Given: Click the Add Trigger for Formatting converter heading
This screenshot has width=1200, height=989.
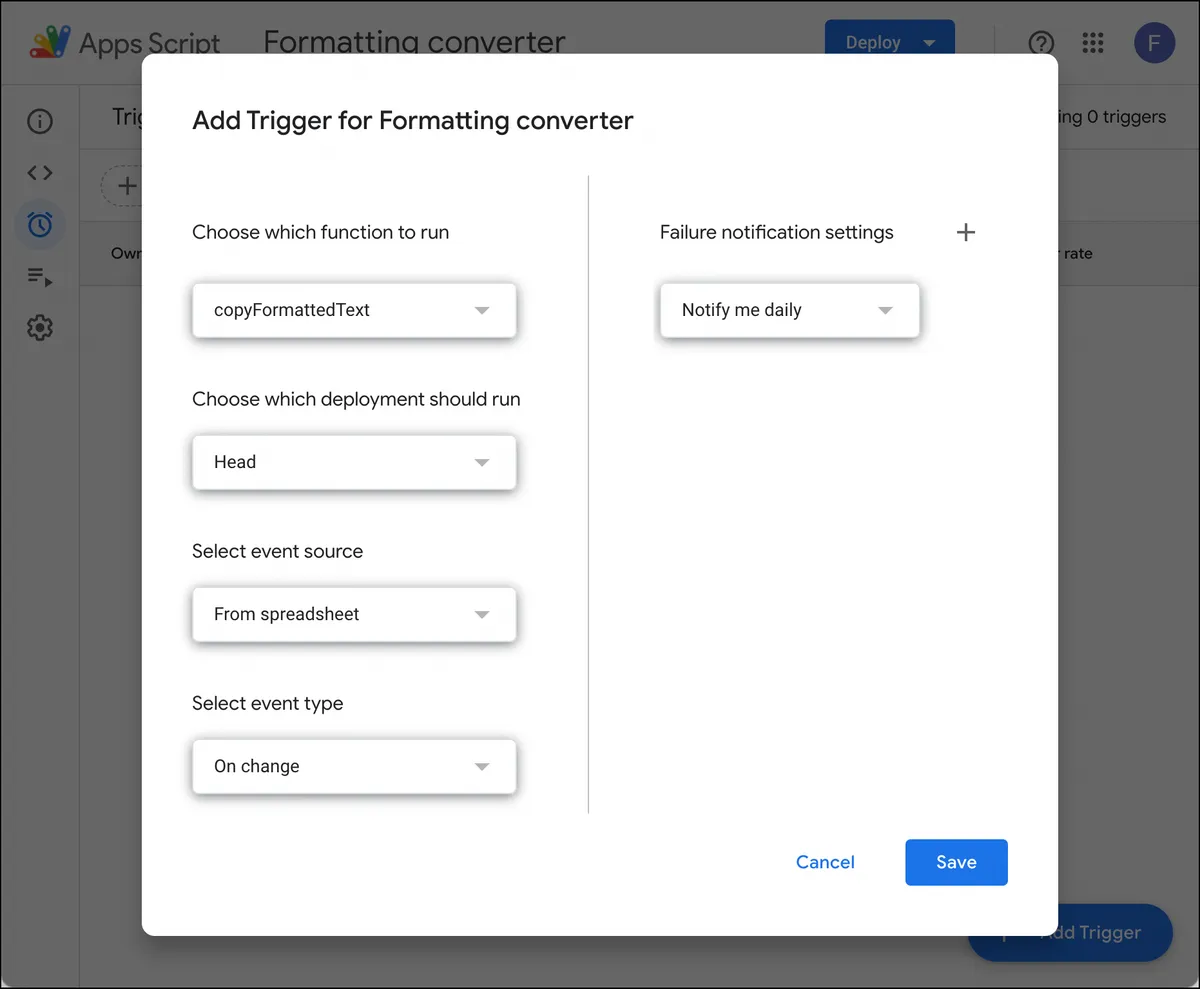Looking at the screenshot, I should click(x=413, y=121).
